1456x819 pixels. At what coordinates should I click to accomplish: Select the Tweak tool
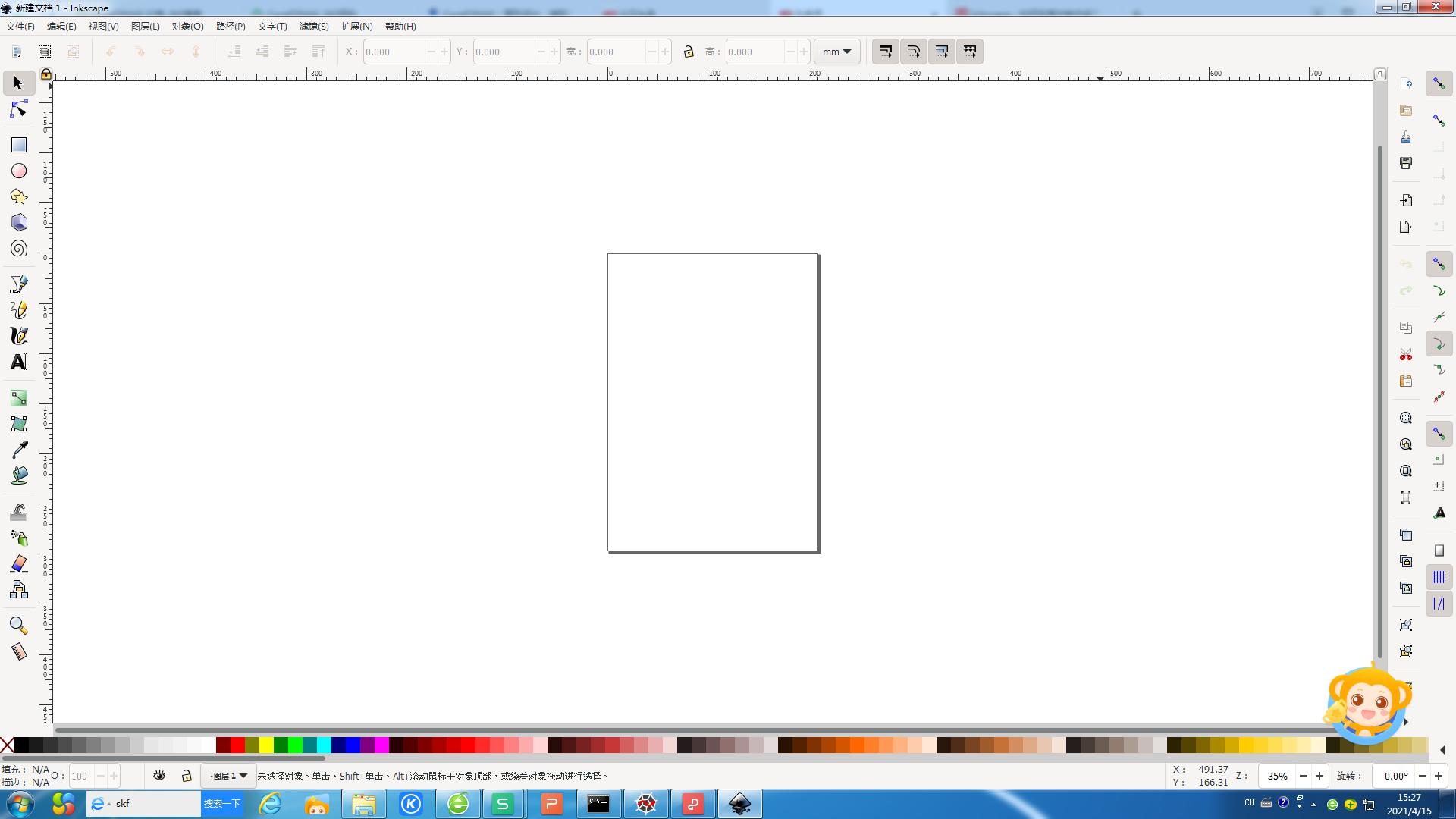click(18, 511)
